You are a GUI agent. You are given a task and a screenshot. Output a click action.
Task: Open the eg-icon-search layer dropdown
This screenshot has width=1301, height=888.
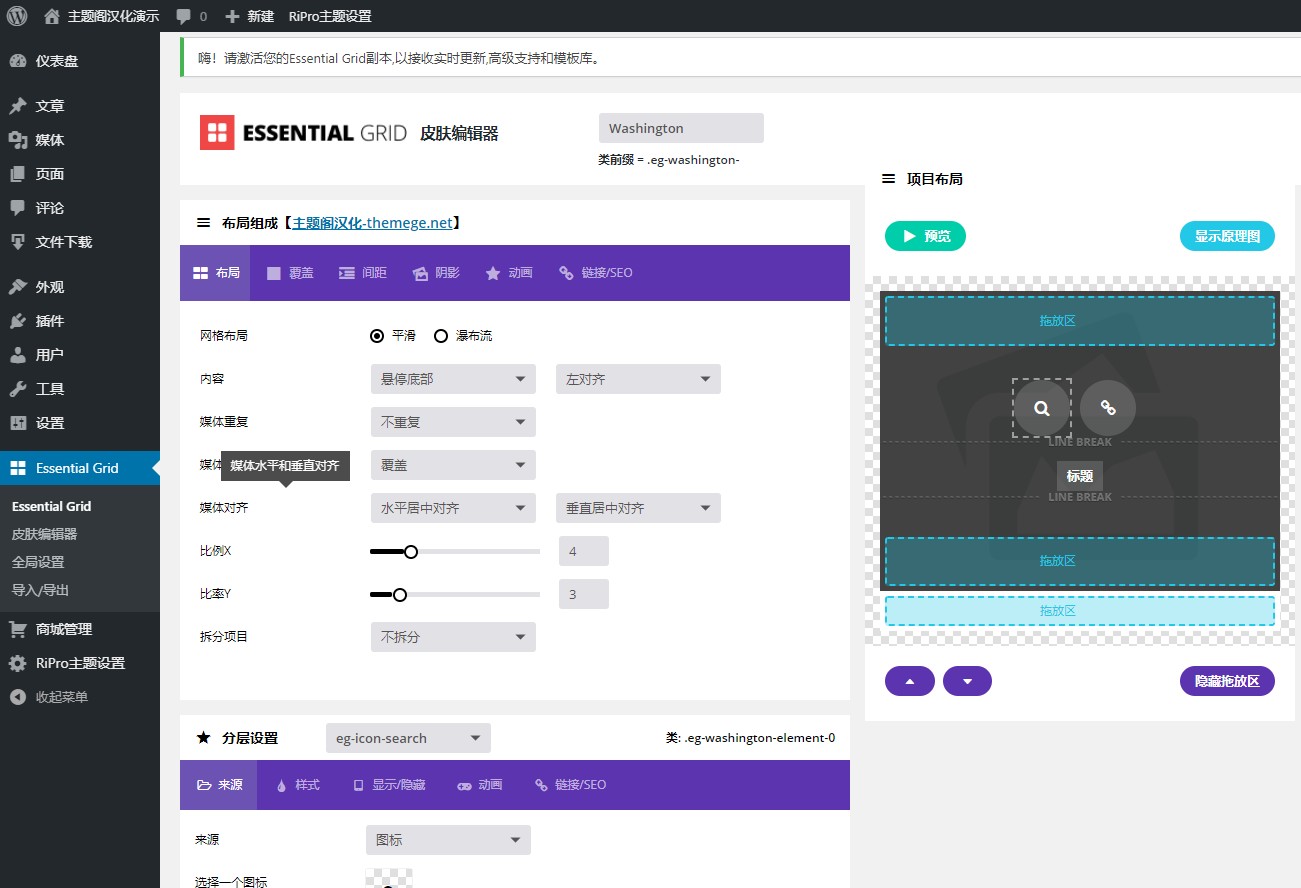pos(408,738)
